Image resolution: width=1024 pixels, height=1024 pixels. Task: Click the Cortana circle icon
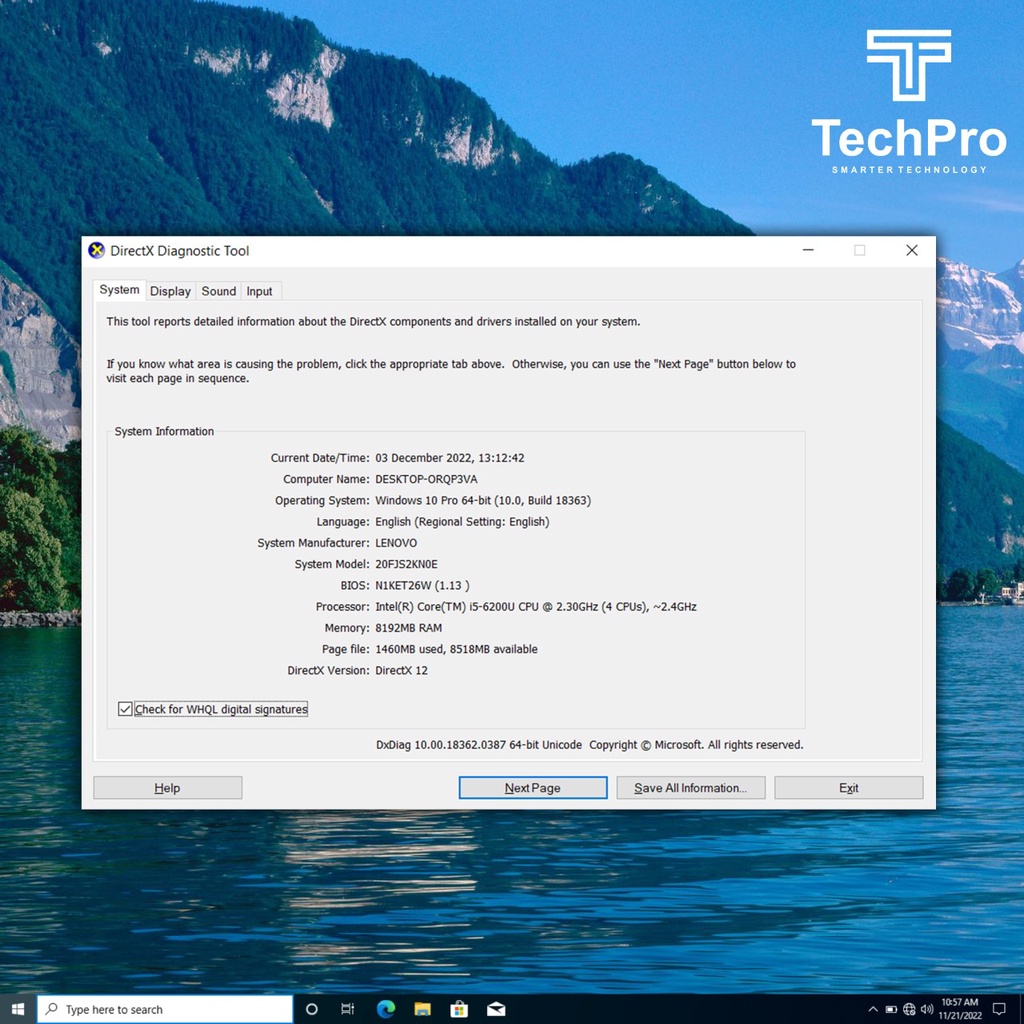(311, 1009)
